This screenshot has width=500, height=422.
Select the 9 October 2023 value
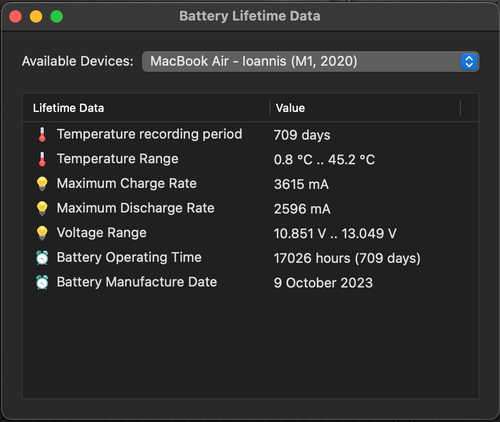pos(323,283)
